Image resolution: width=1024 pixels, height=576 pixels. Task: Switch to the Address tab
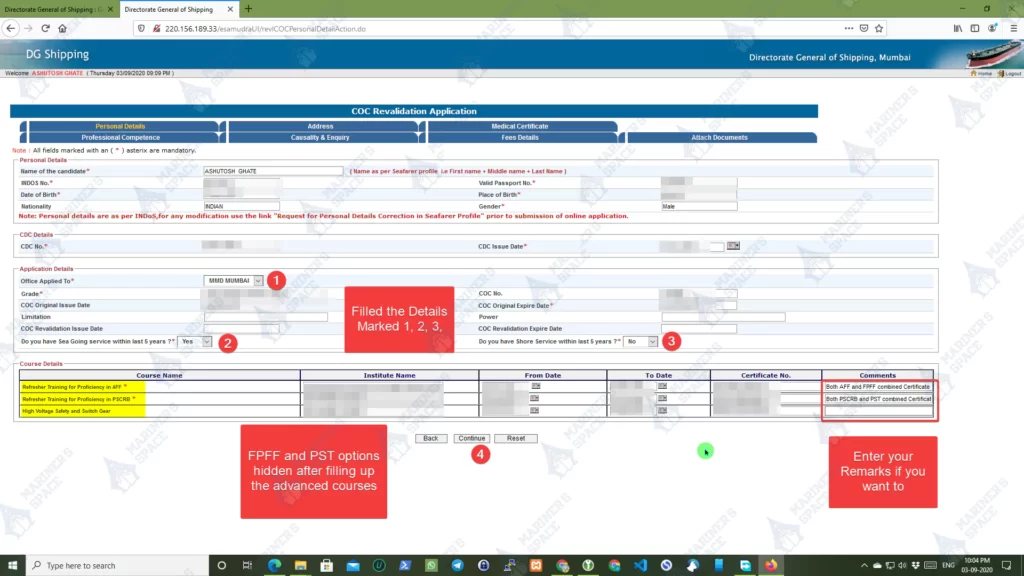(x=320, y=126)
